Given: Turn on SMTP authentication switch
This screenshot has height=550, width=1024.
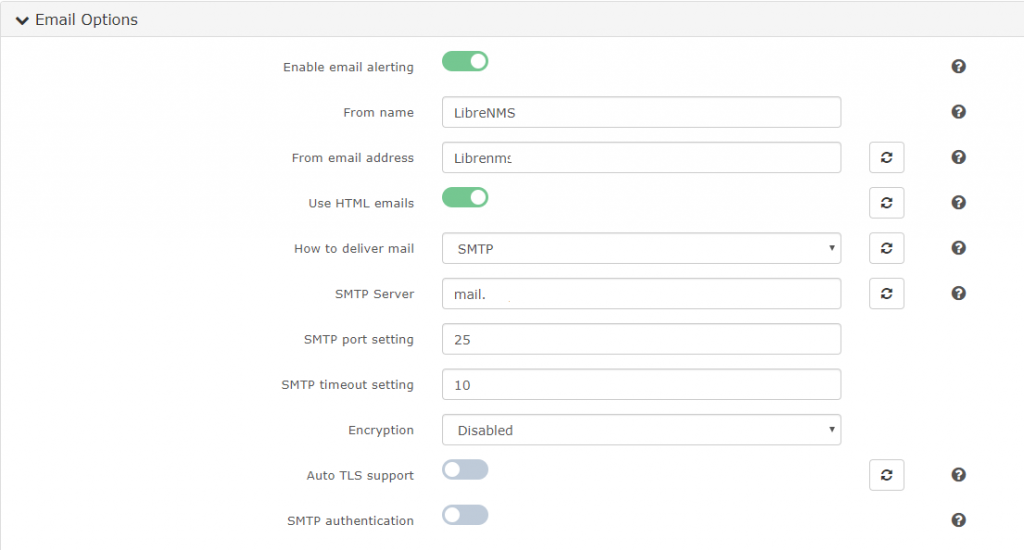Looking at the screenshot, I should [x=465, y=515].
